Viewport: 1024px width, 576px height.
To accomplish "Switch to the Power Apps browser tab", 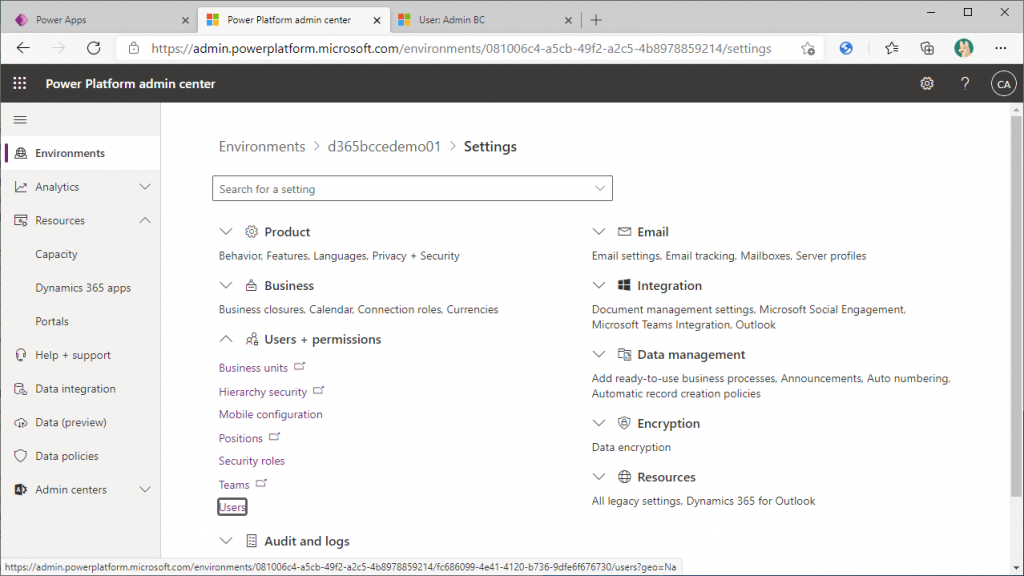I will [98, 20].
